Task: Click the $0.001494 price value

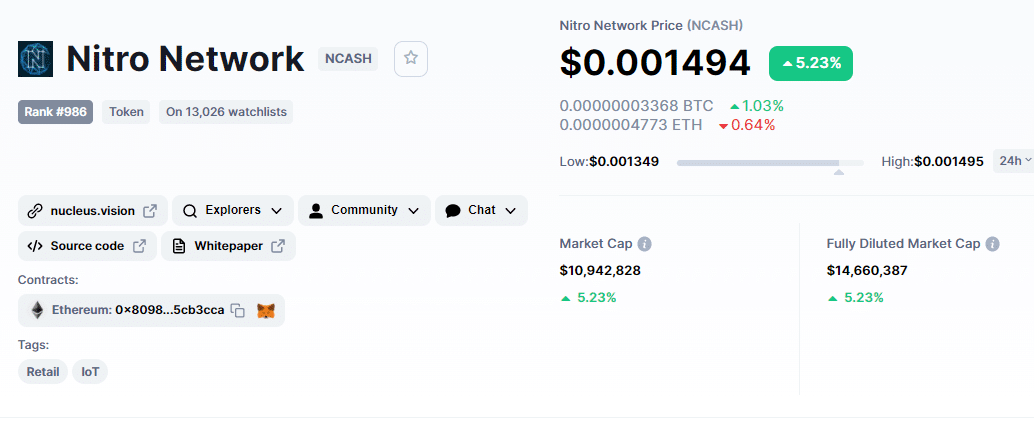Action: click(x=655, y=63)
